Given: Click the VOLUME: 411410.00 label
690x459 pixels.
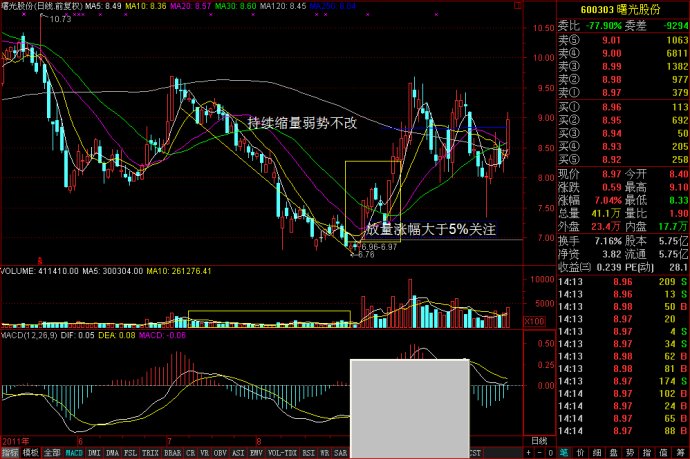Looking at the screenshot, I should pyautogui.click(x=40, y=271).
